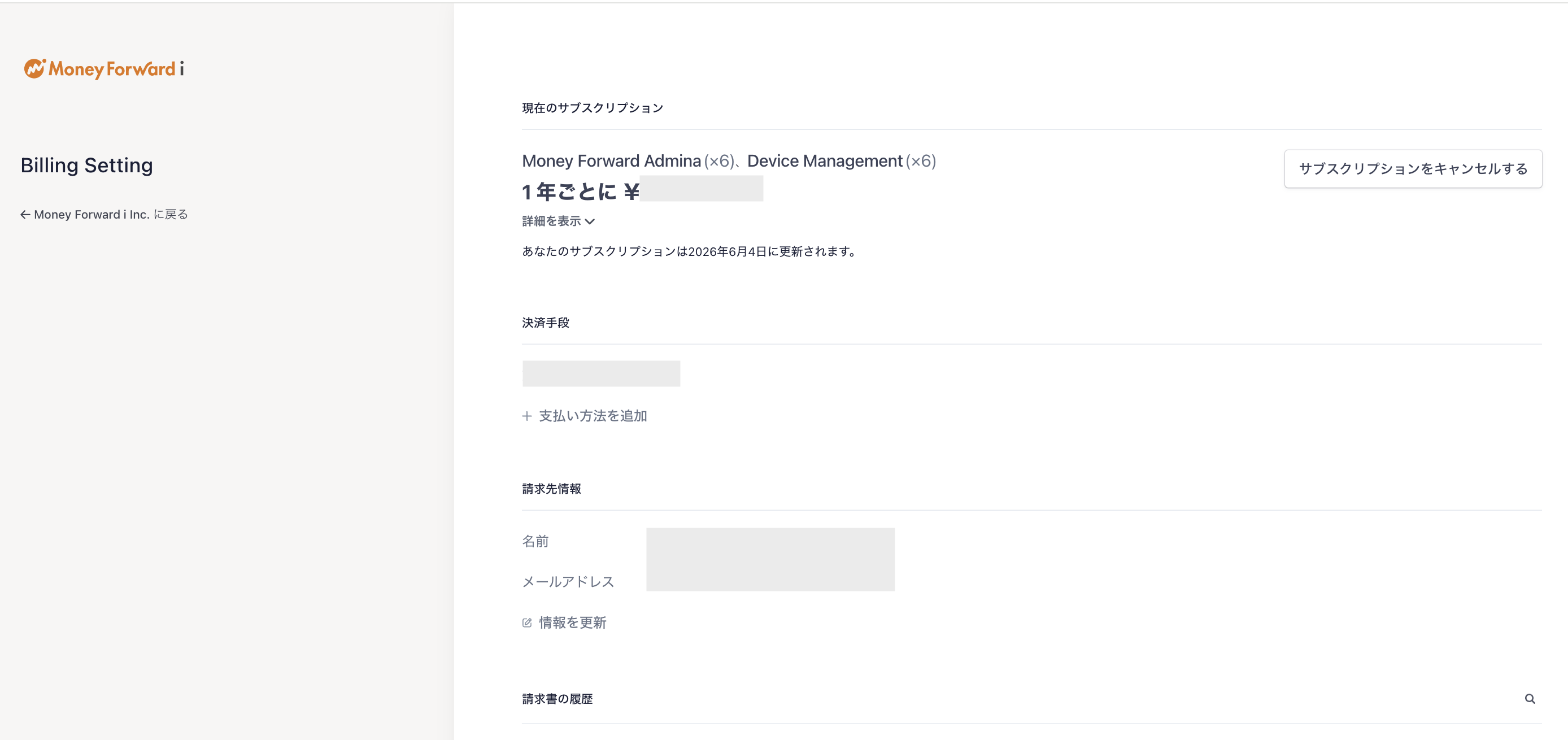Click the 現在のサブスクリプション section header
This screenshot has height=740, width=1568.
pyautogui.click(x=593, y=108)
